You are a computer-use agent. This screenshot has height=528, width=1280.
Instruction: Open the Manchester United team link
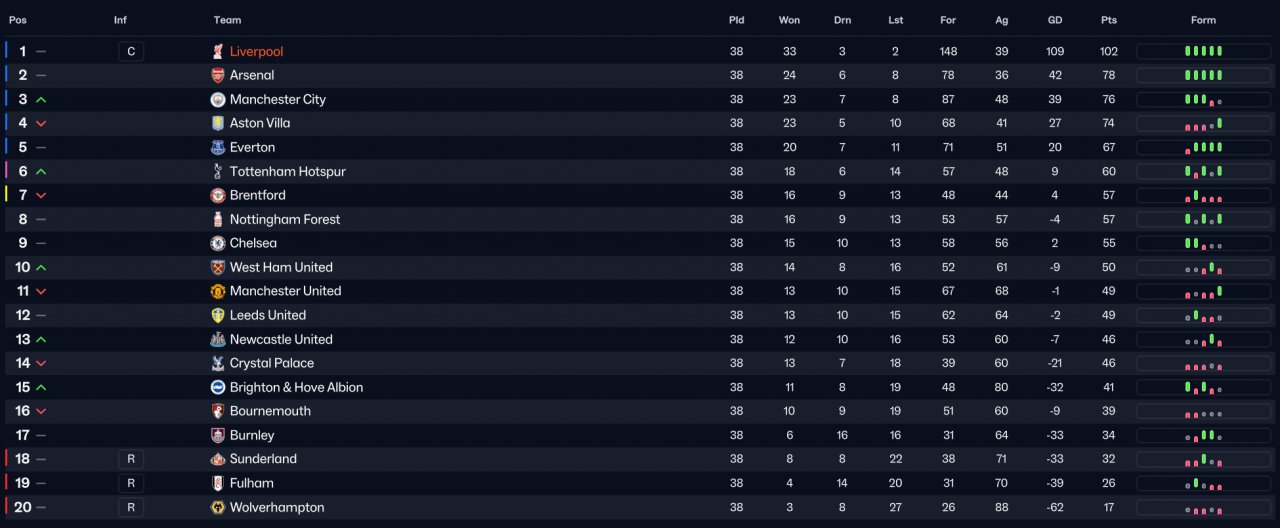click(x=285, y=291)
